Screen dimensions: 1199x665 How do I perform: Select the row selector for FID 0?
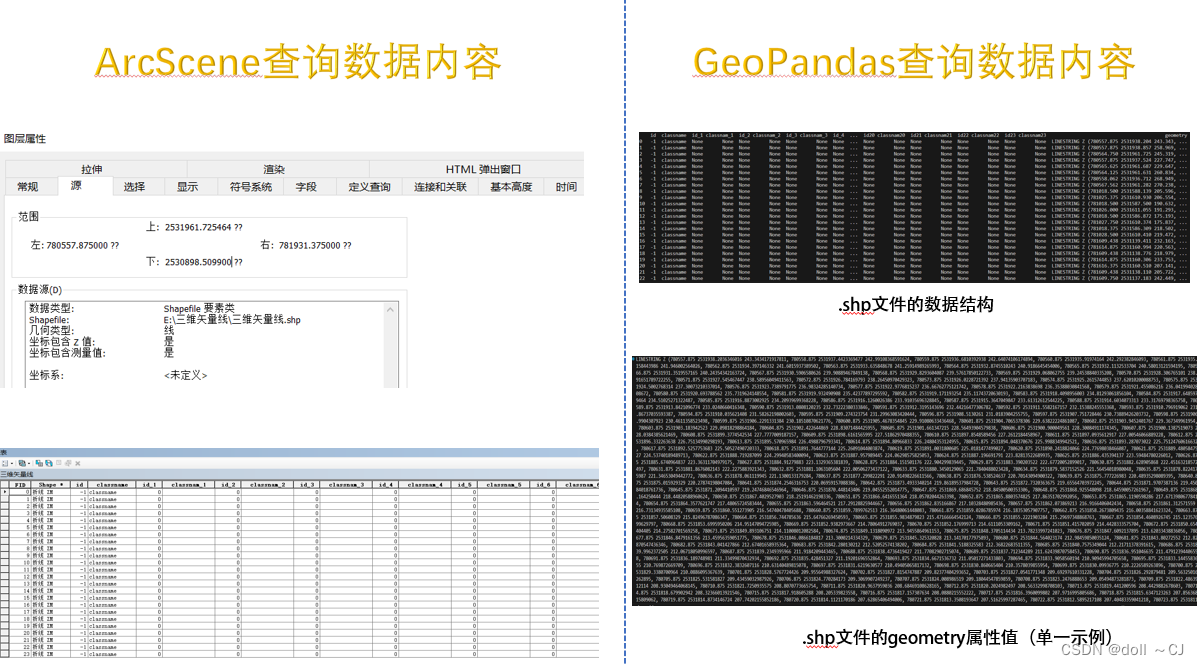[x=5, y=491]
